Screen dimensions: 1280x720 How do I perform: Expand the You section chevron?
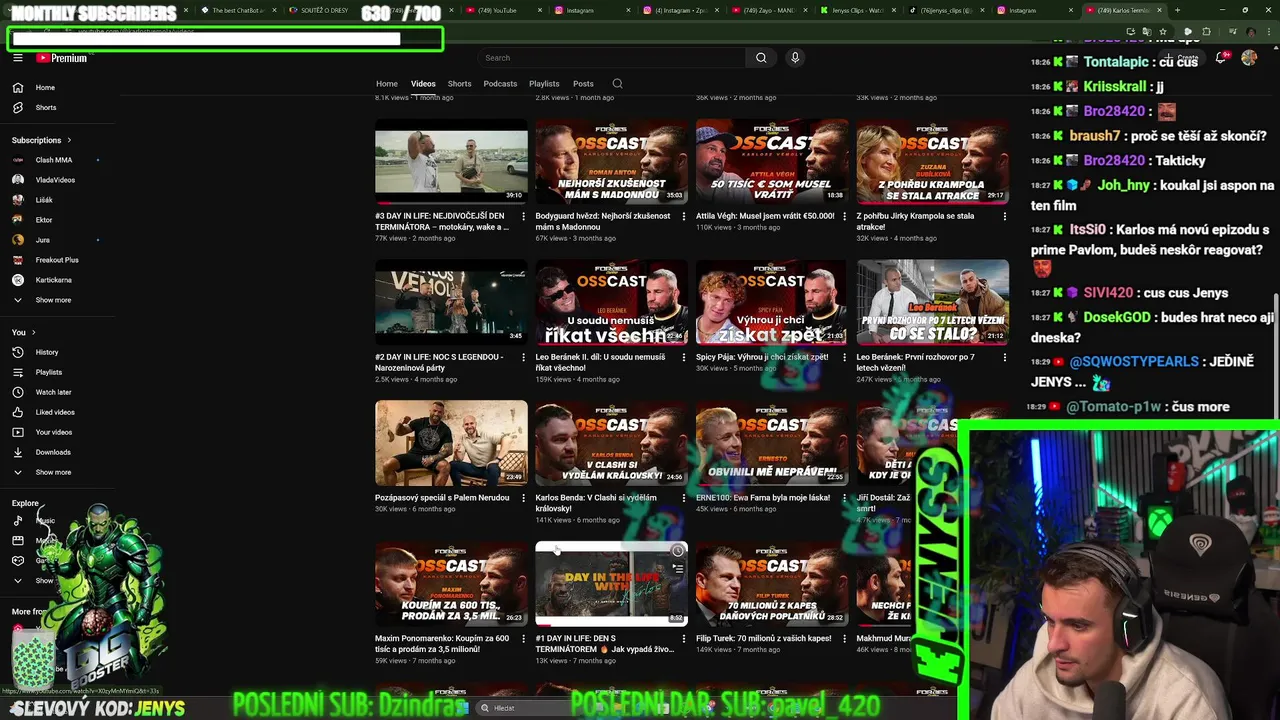pos(33,332)
